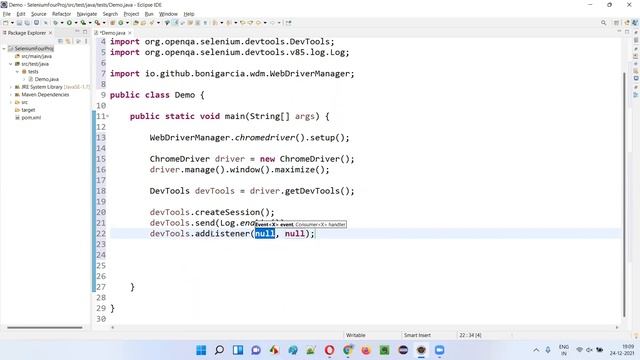
Task: Click the Save All toolbar icon
Action: pyautogui.click(x=27, y=23)
